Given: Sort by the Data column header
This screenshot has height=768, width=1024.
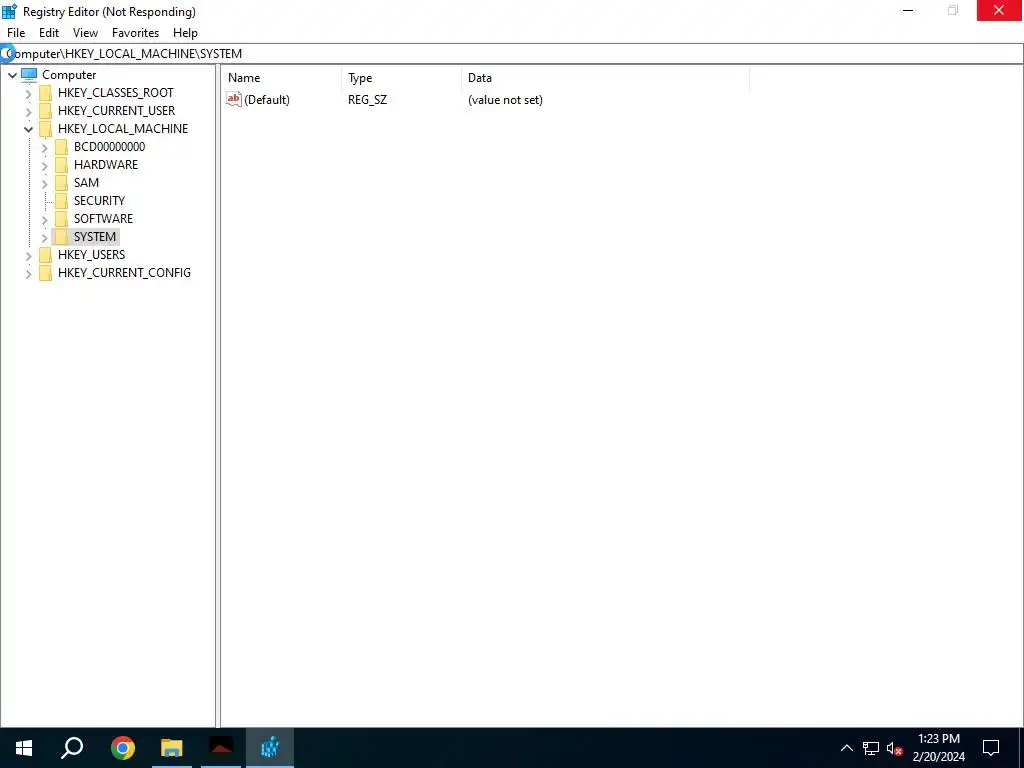Looking at the screenshot, I should tap(605, 78).
